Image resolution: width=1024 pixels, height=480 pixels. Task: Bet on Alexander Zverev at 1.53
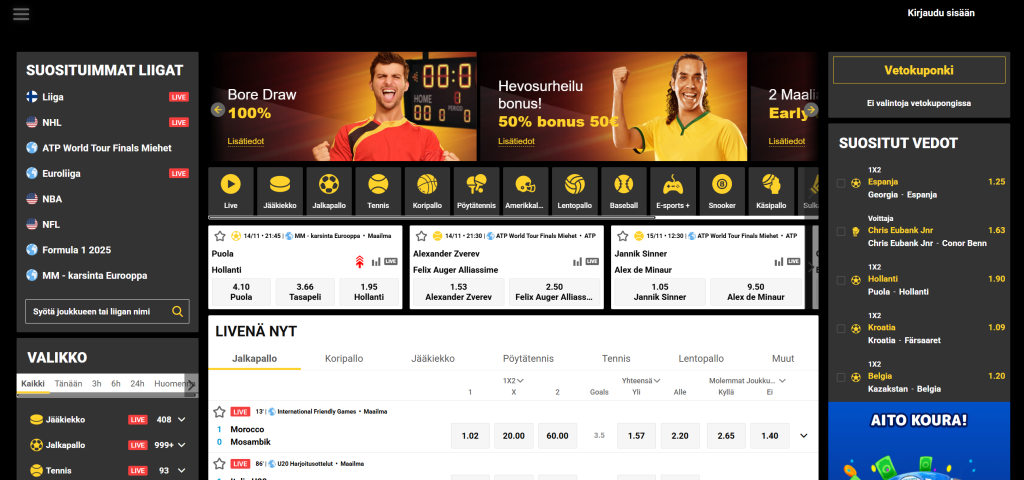pyautogui.click(x=458, y=292)
